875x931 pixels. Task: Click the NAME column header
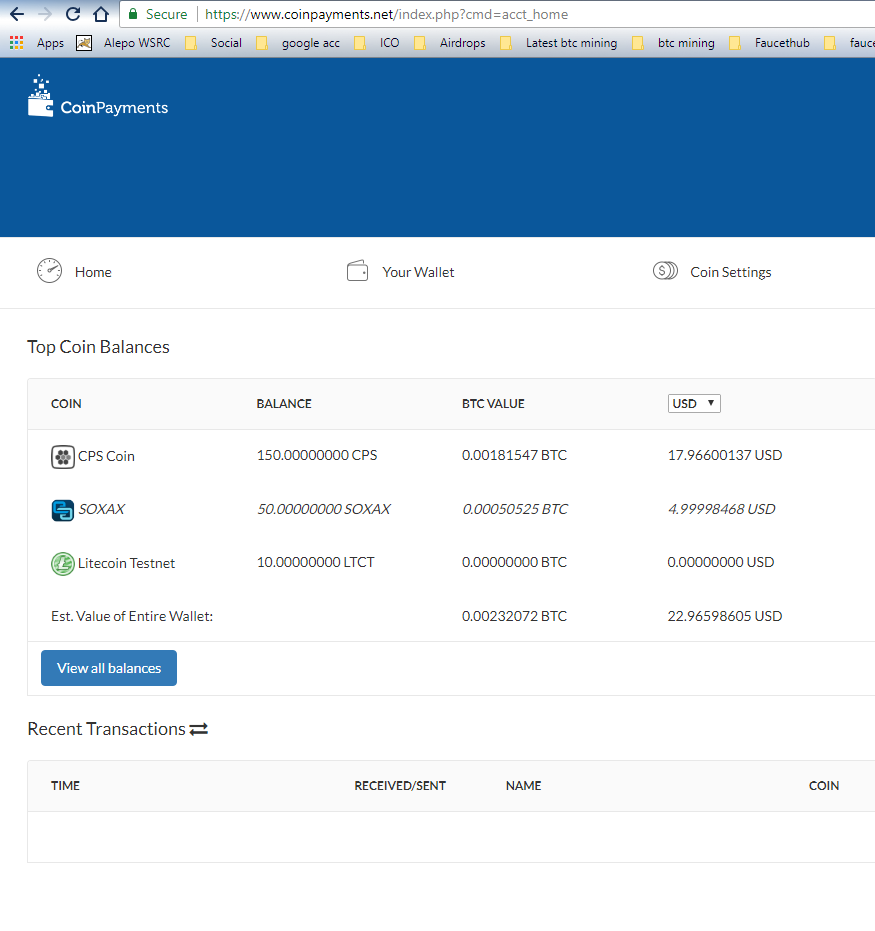pyautogui.click(x=524, y=786)
